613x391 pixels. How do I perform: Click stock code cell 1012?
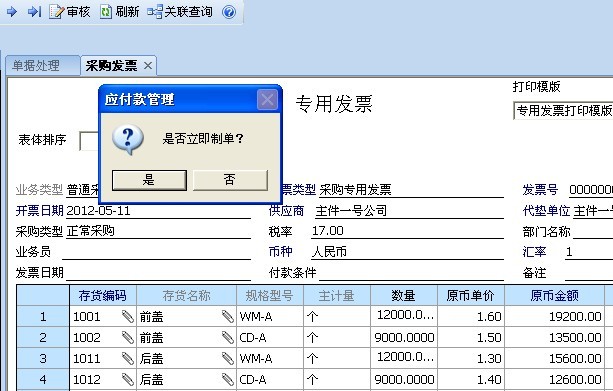pyautogui.click(x=103, y=379)
